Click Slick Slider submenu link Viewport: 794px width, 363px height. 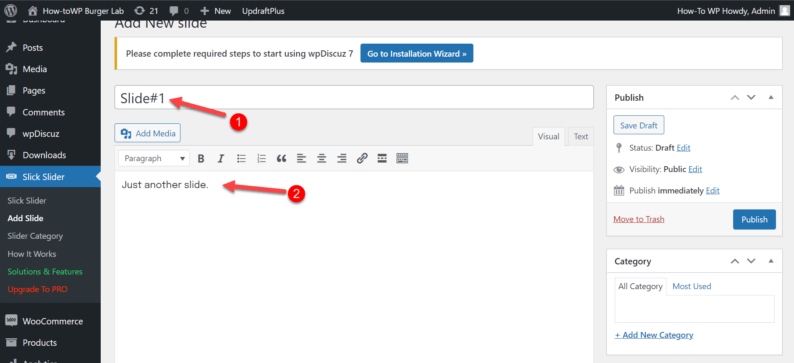point(27,200)
